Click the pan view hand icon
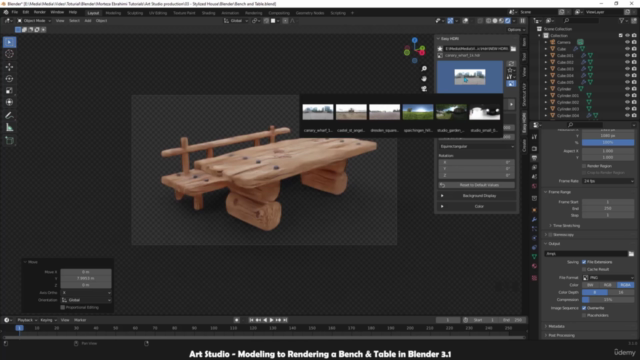This screenshot has height=360, width=640. click(424, 78)
